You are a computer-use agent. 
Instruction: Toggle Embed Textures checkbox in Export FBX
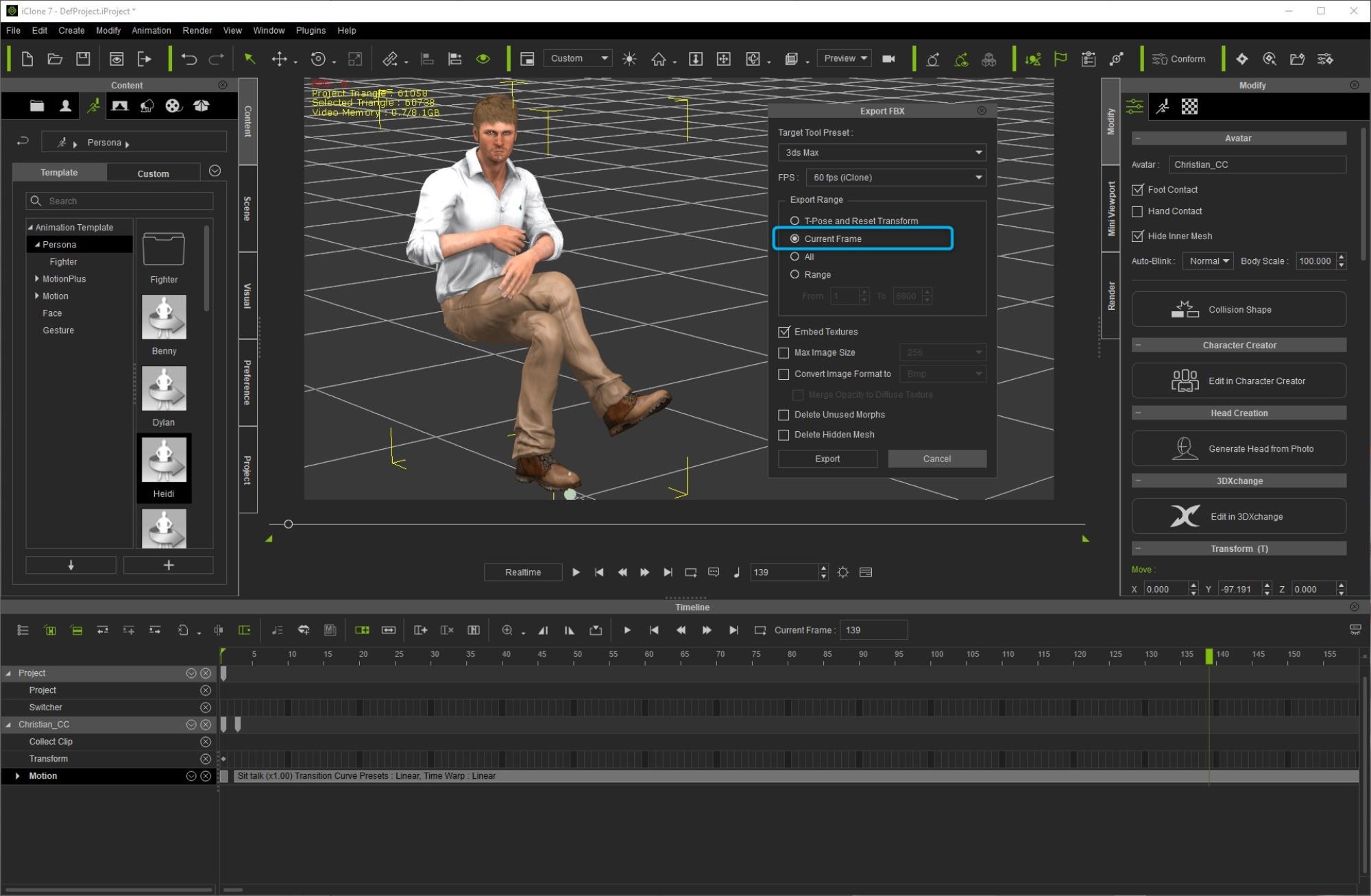coord(784,331)
